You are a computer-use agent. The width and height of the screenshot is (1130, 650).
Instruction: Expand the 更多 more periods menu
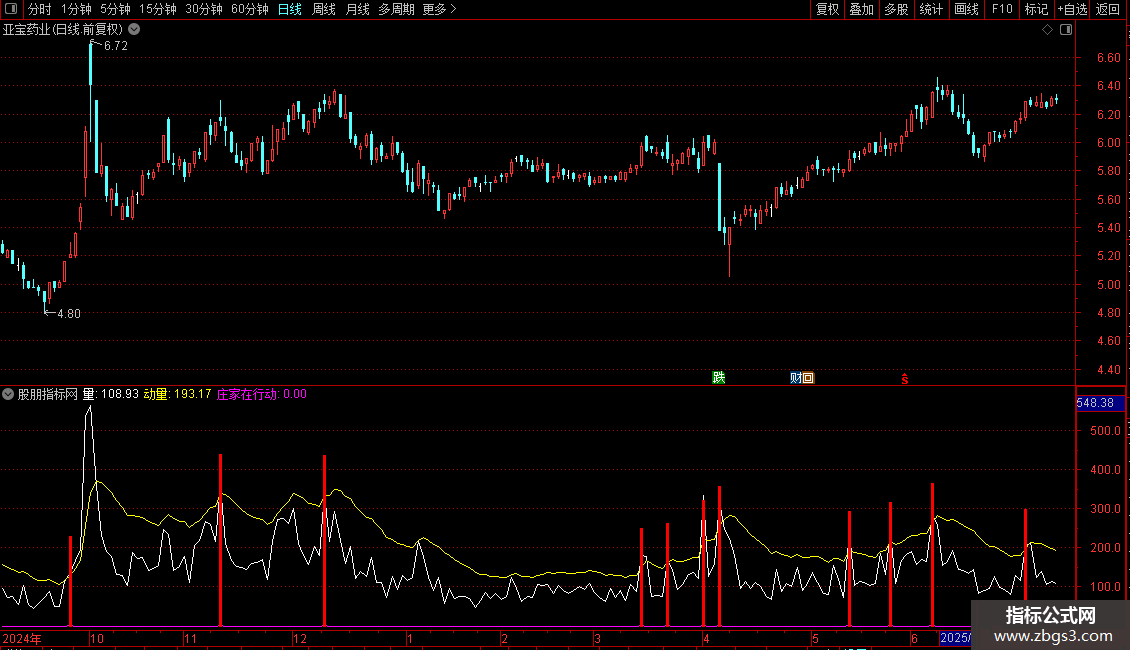coord(439,9)
